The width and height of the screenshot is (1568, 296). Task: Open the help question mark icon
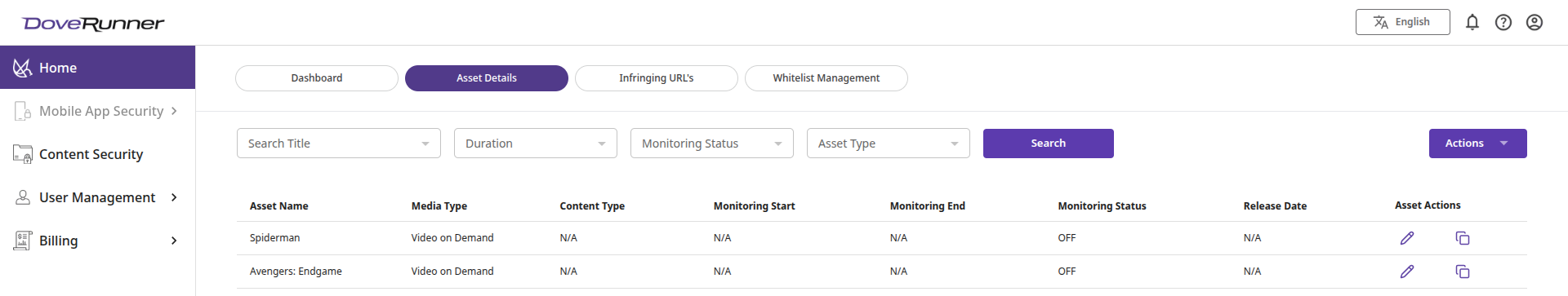1503,22
